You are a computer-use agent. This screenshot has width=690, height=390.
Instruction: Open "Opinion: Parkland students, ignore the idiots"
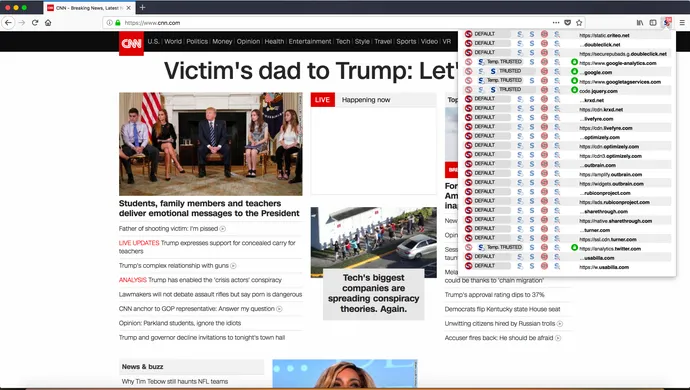point(180,323)
